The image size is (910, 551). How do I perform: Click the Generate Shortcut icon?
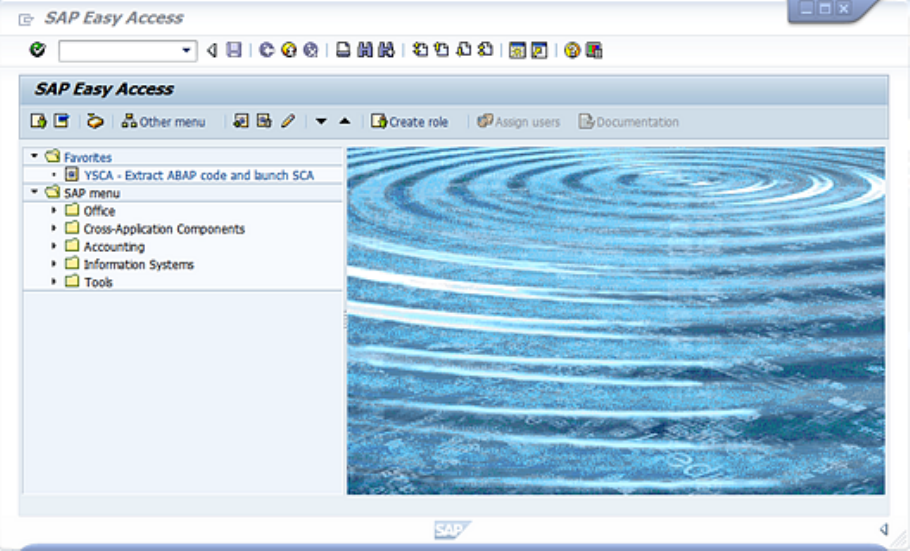pos(539,51)
